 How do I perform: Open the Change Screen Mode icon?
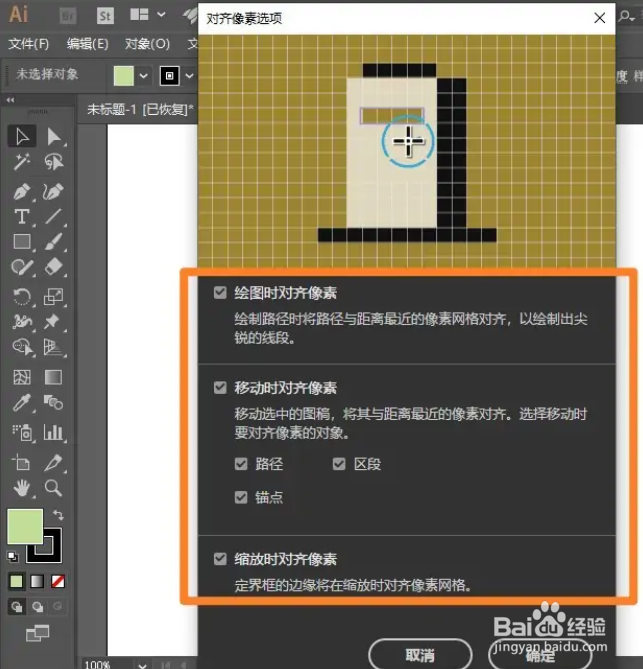(37, 633)
